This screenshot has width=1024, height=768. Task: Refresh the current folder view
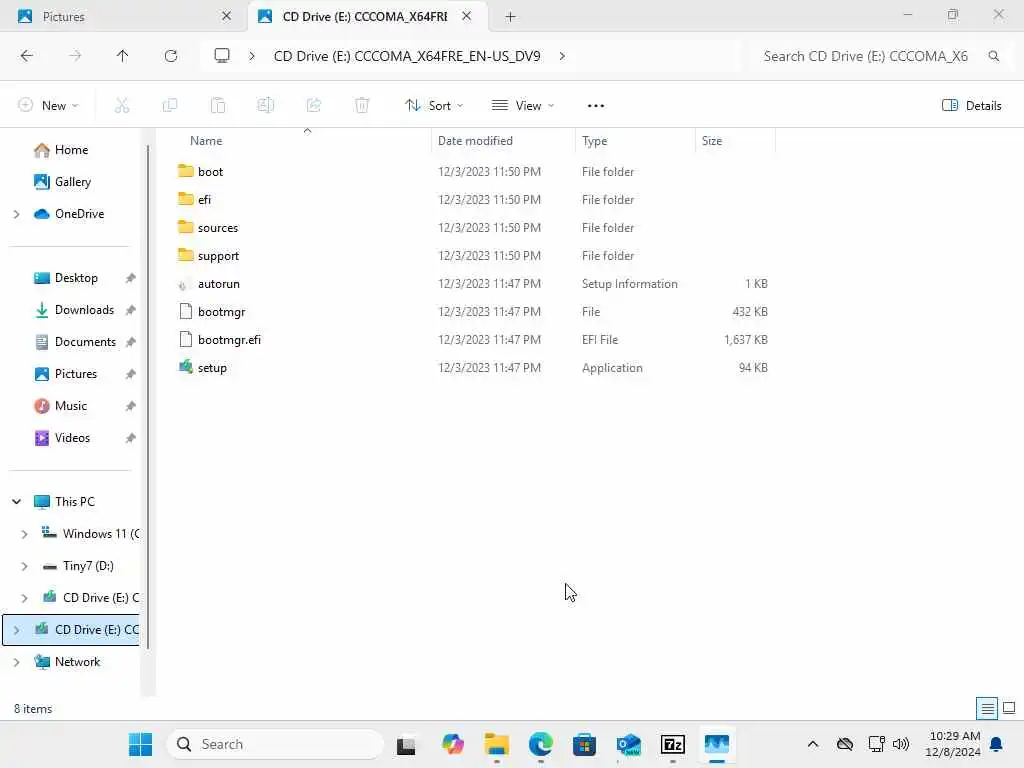[x=171, y=56]
